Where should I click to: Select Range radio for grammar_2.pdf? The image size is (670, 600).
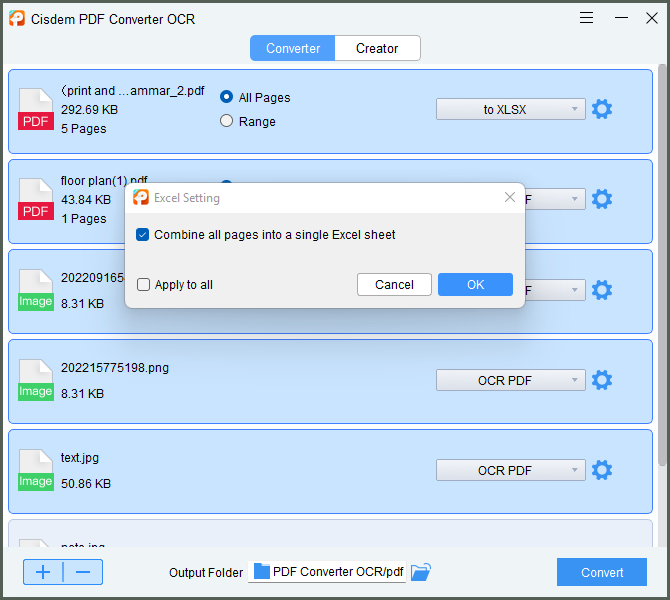[226, 121]
